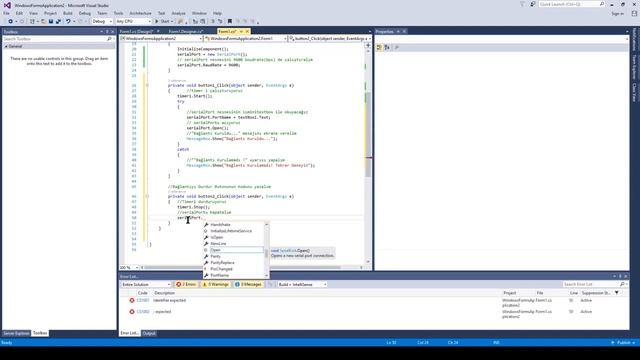Click the Property Pages wrench icon
Viewport: 640px width, 360px height.
(x=396, y=47)
